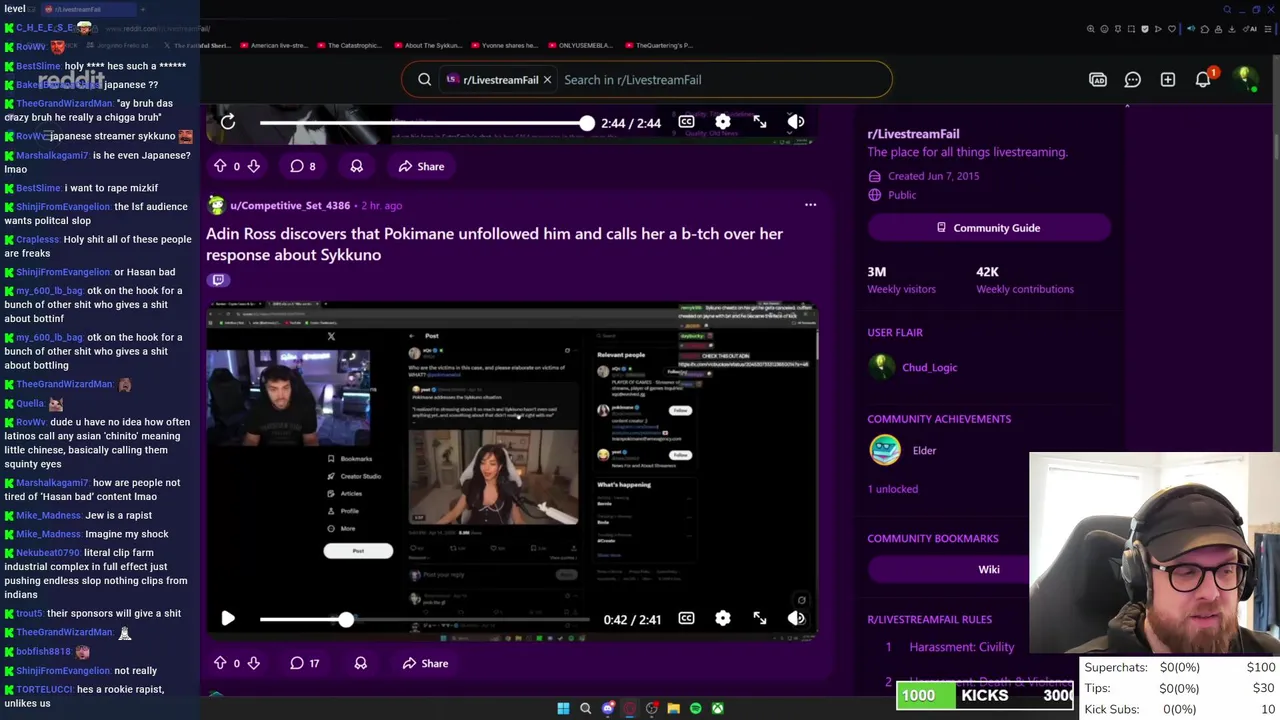Open the three-dot menu on Adin Ross post
The image size is (1280, 720).
[810, 205]
